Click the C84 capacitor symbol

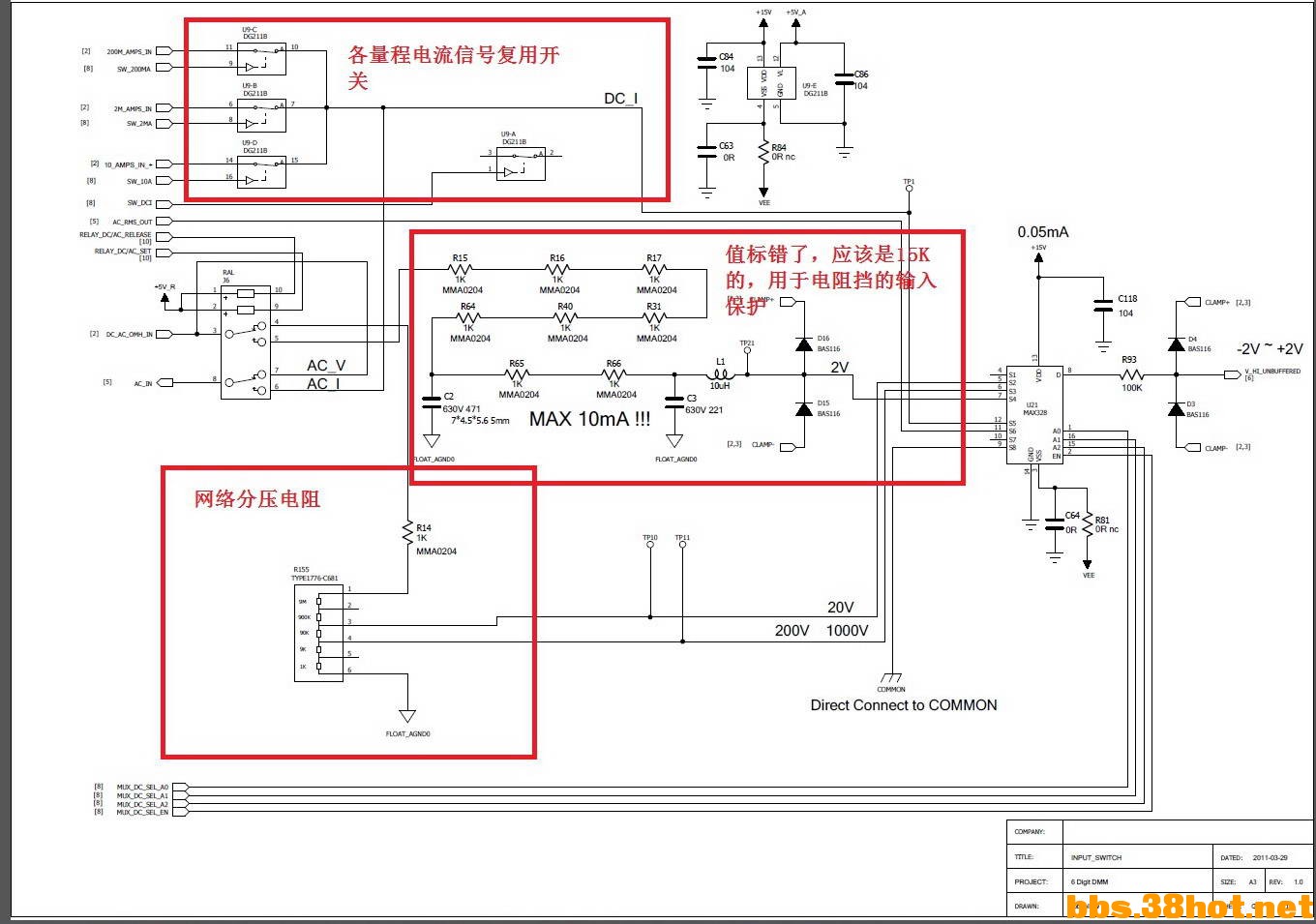coord(706,62)
